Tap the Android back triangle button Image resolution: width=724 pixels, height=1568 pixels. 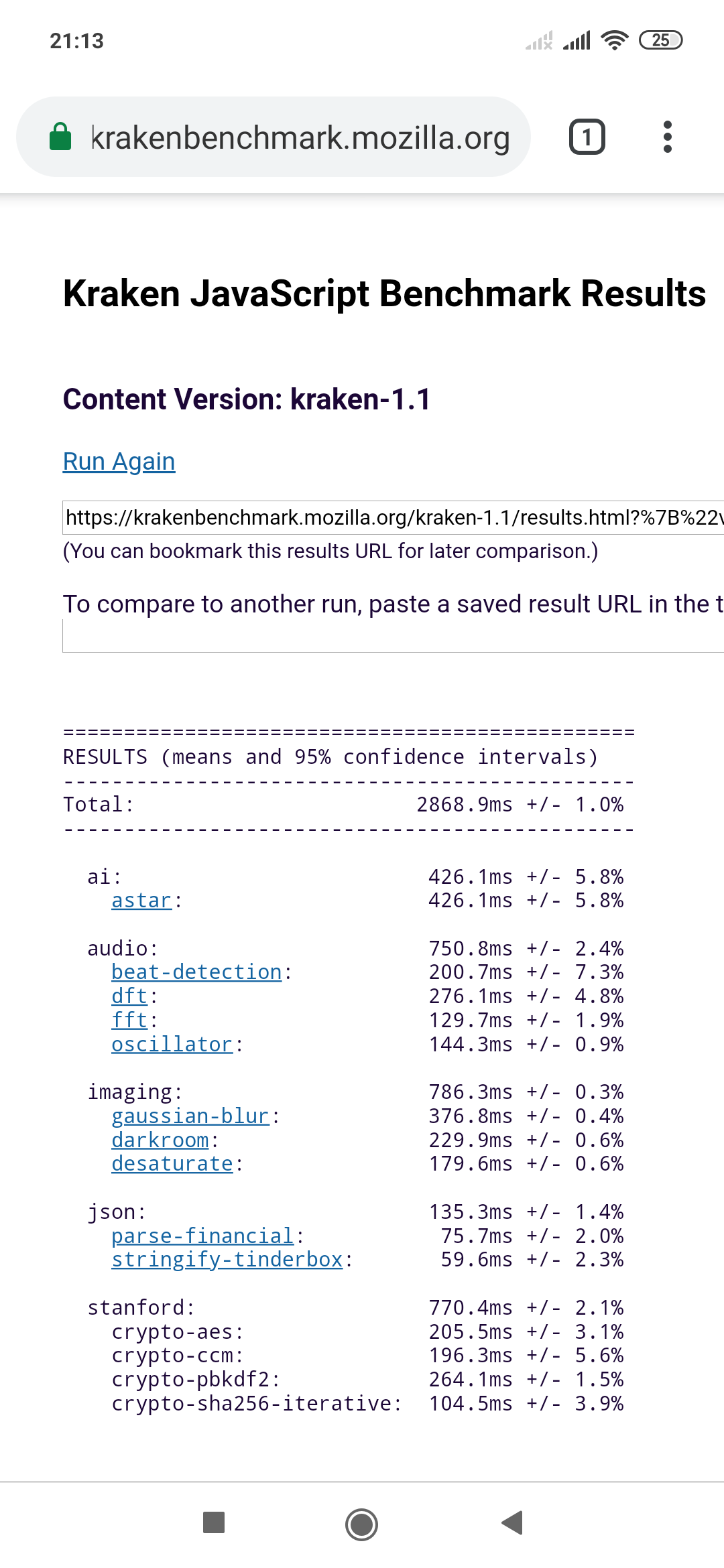pyautogui.click(x=512, y=1522)
